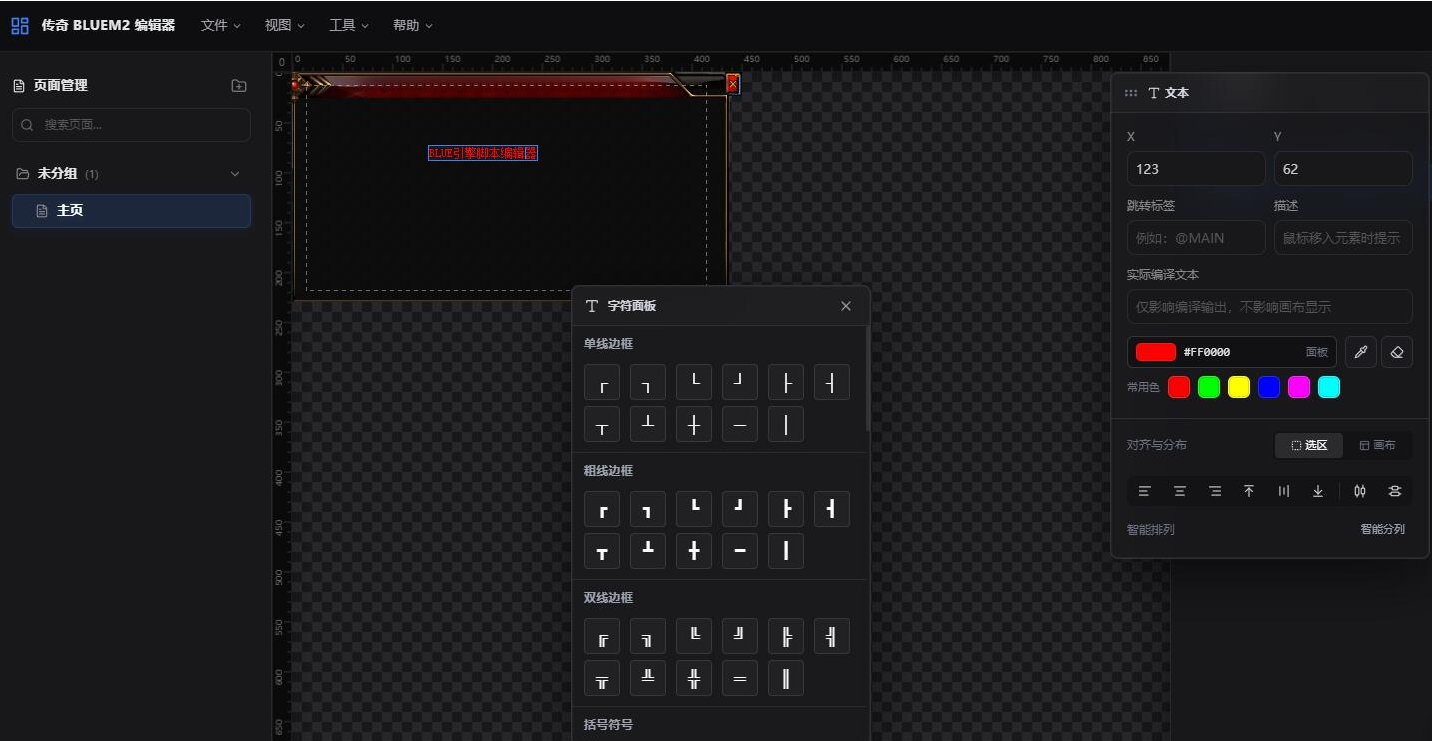Switch alignment scope to 选区
The image size is (1432, 741).
click(1309, 446)
